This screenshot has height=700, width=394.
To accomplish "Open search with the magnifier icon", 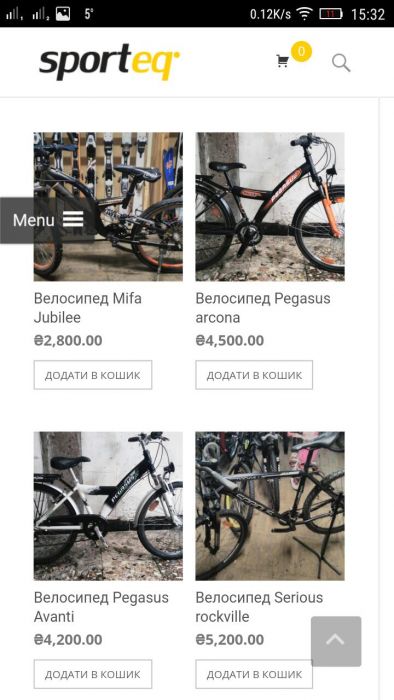I will (x=341, y=63).
